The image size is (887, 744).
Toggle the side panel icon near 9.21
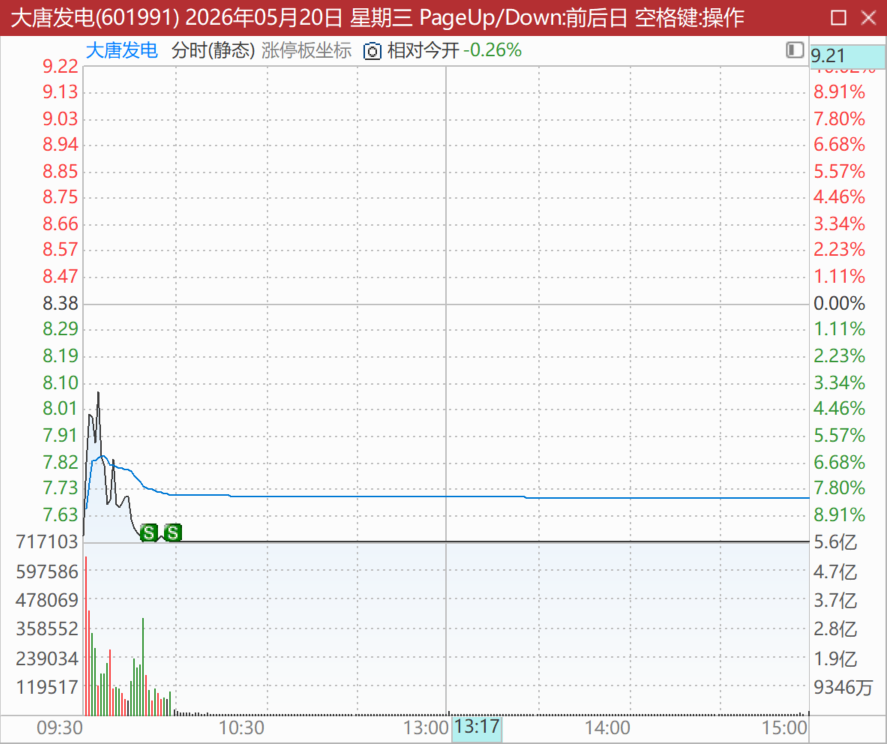(795, 50)
